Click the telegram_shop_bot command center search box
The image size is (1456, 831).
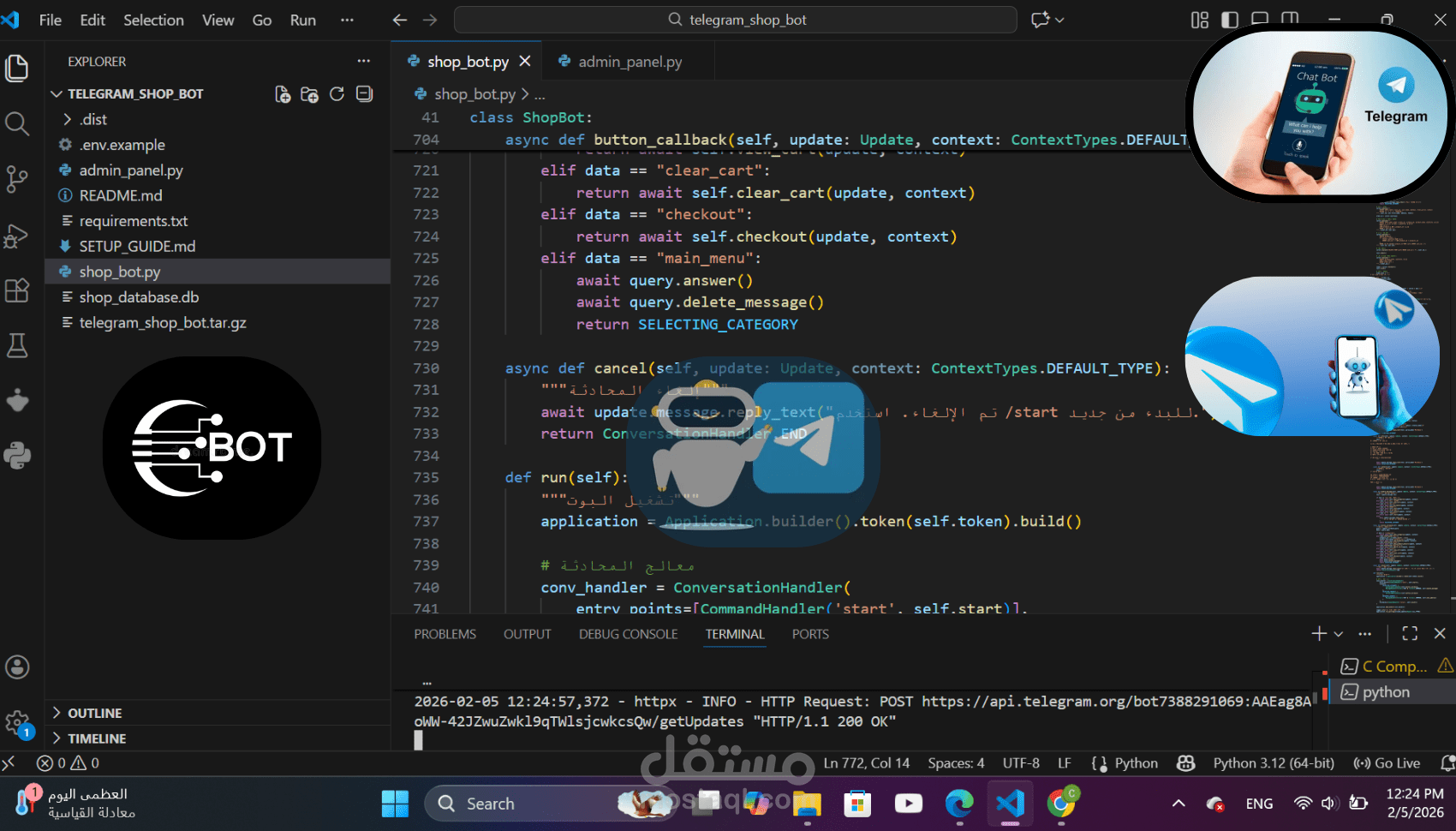click(x=736, y=20)
